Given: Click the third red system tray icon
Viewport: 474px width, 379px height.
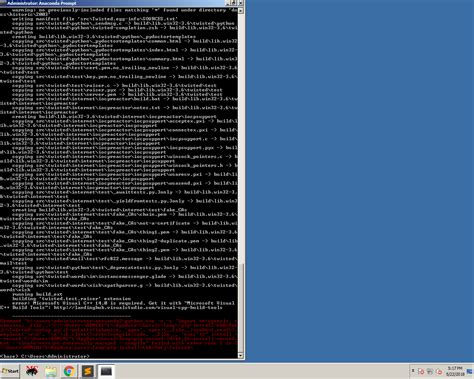Looking at the screenshot, I should click(x=439, y=371).
